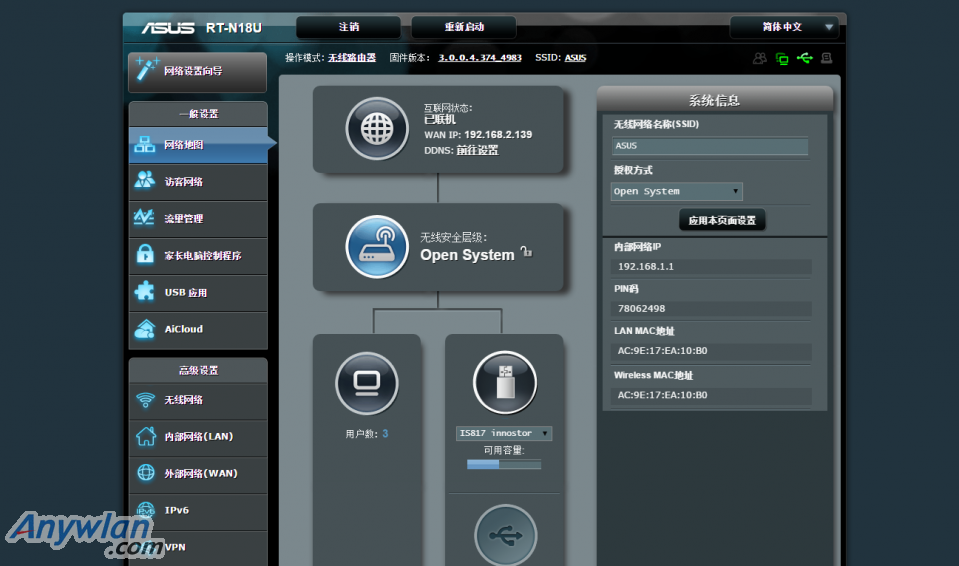The height and width of the screenshot is (566, 959).
Task: Click the wireless router icon
Action: click(377, 247)
